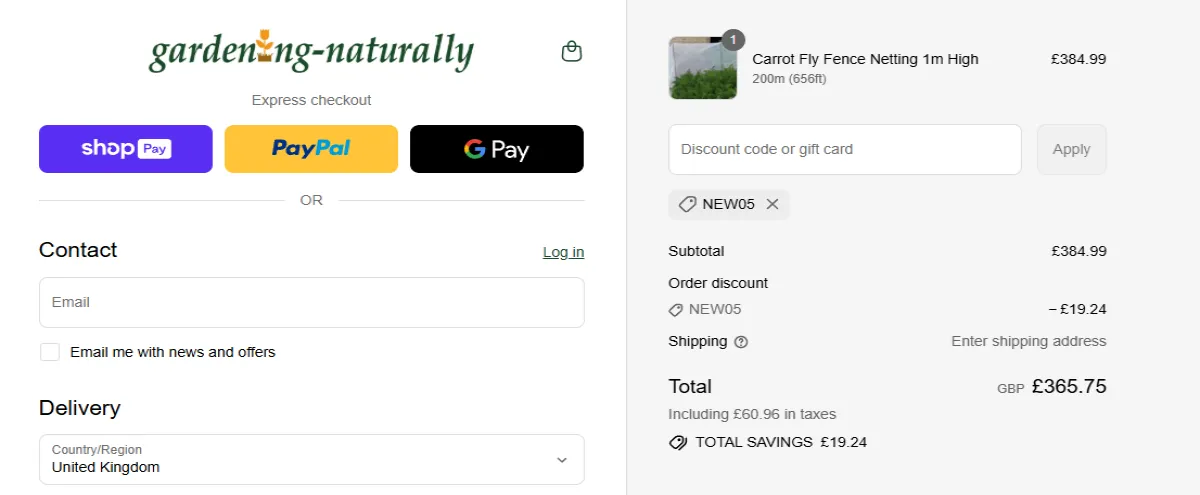1200x495 pixels.
Task: Click the Carrot Fly Fence Netting product name
Action: point(865,59)
